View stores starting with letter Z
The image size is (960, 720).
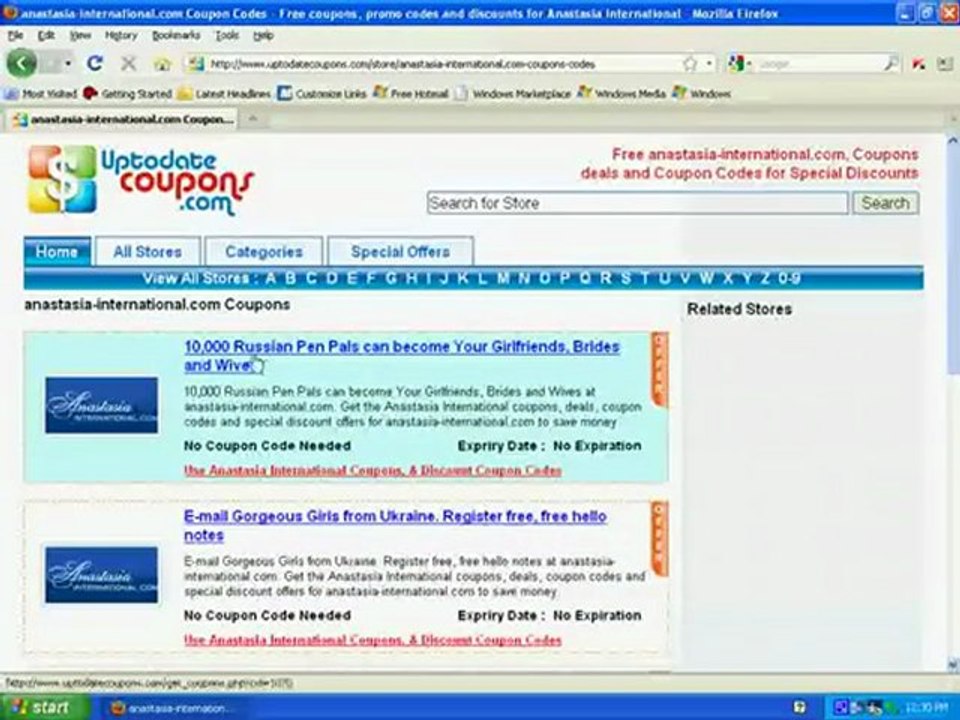tap(765, 279)
